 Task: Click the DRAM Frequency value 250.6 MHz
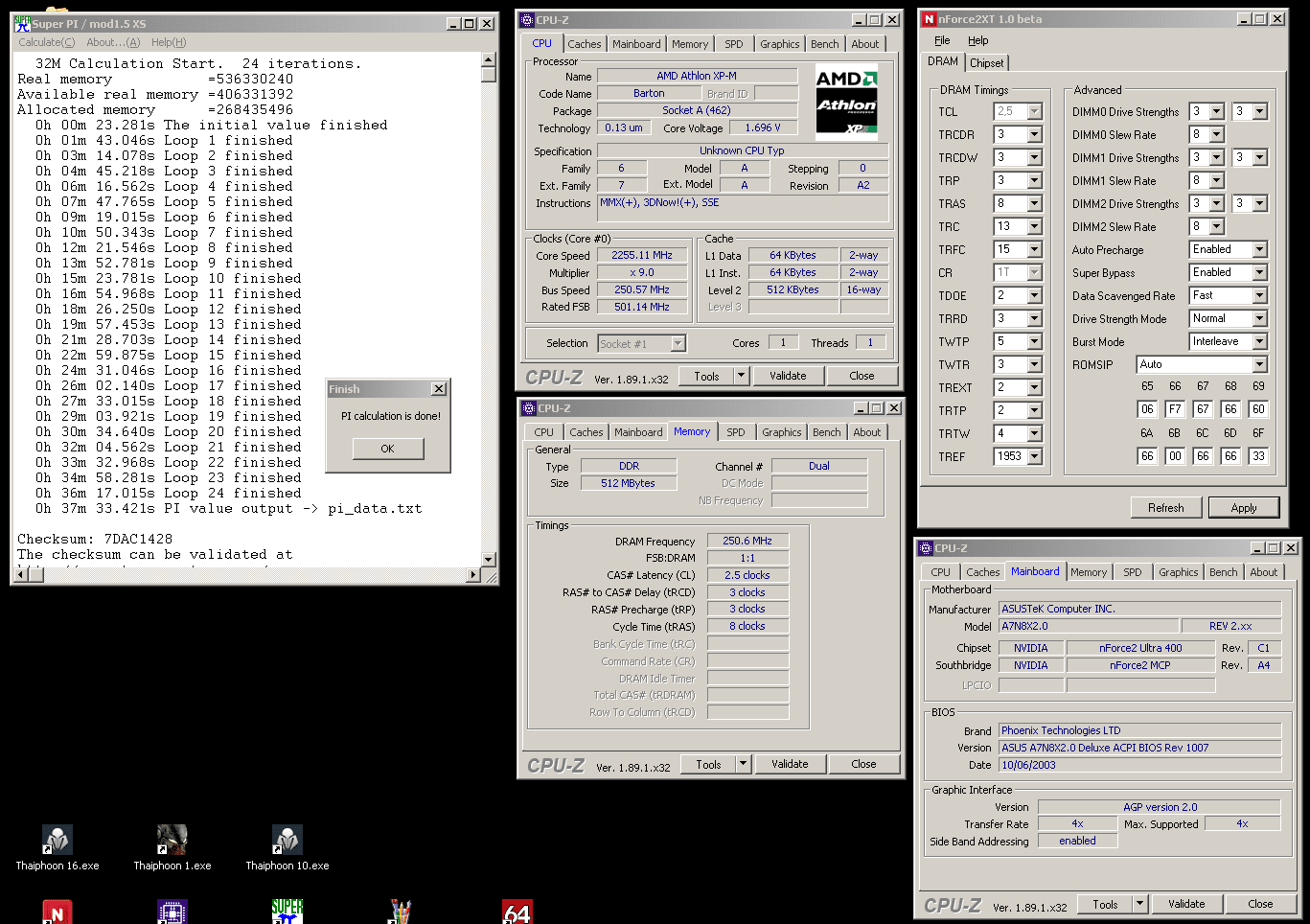pyautogui.click(x=747, y=541)
